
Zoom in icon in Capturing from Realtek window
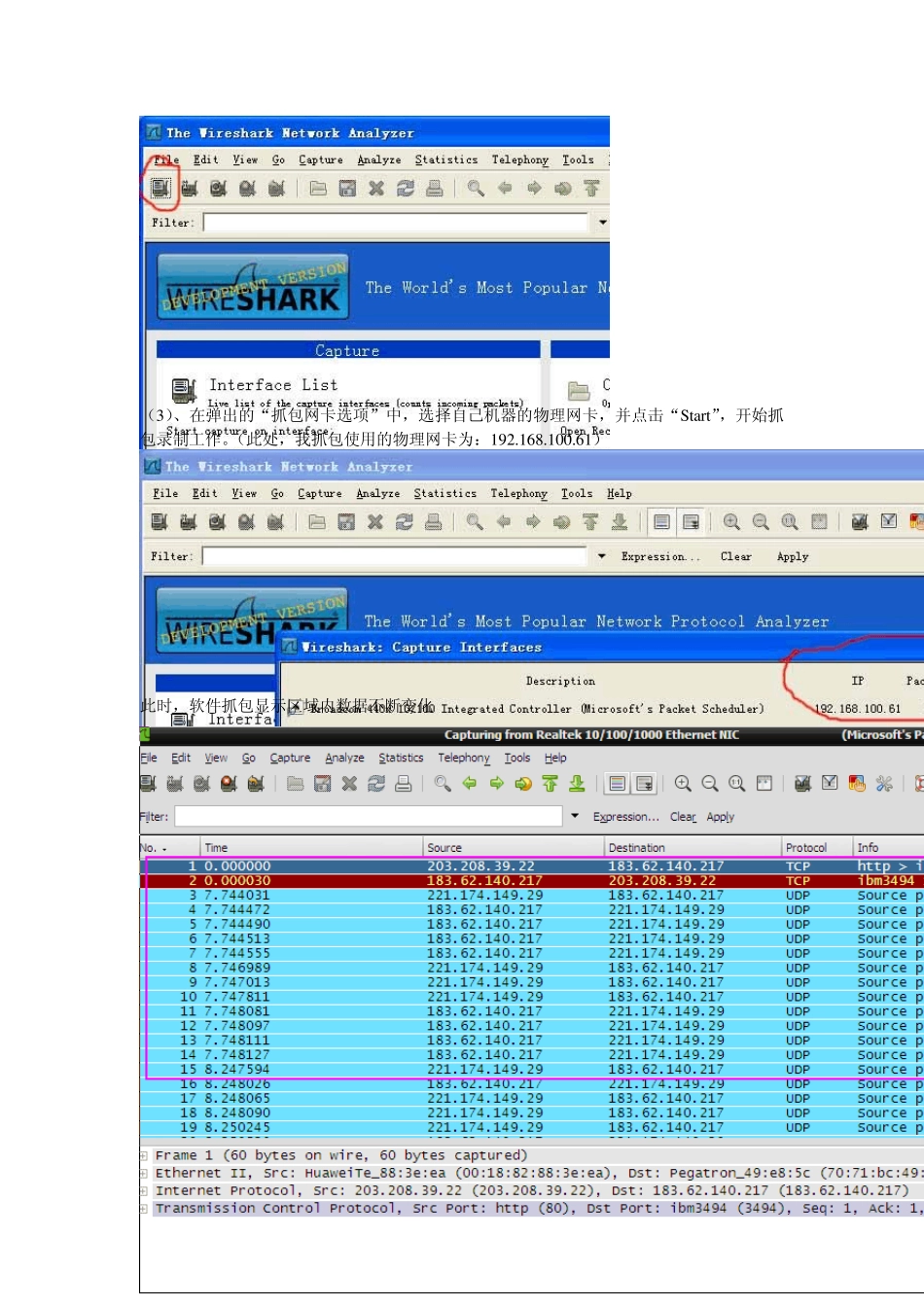tap(683, 784)
